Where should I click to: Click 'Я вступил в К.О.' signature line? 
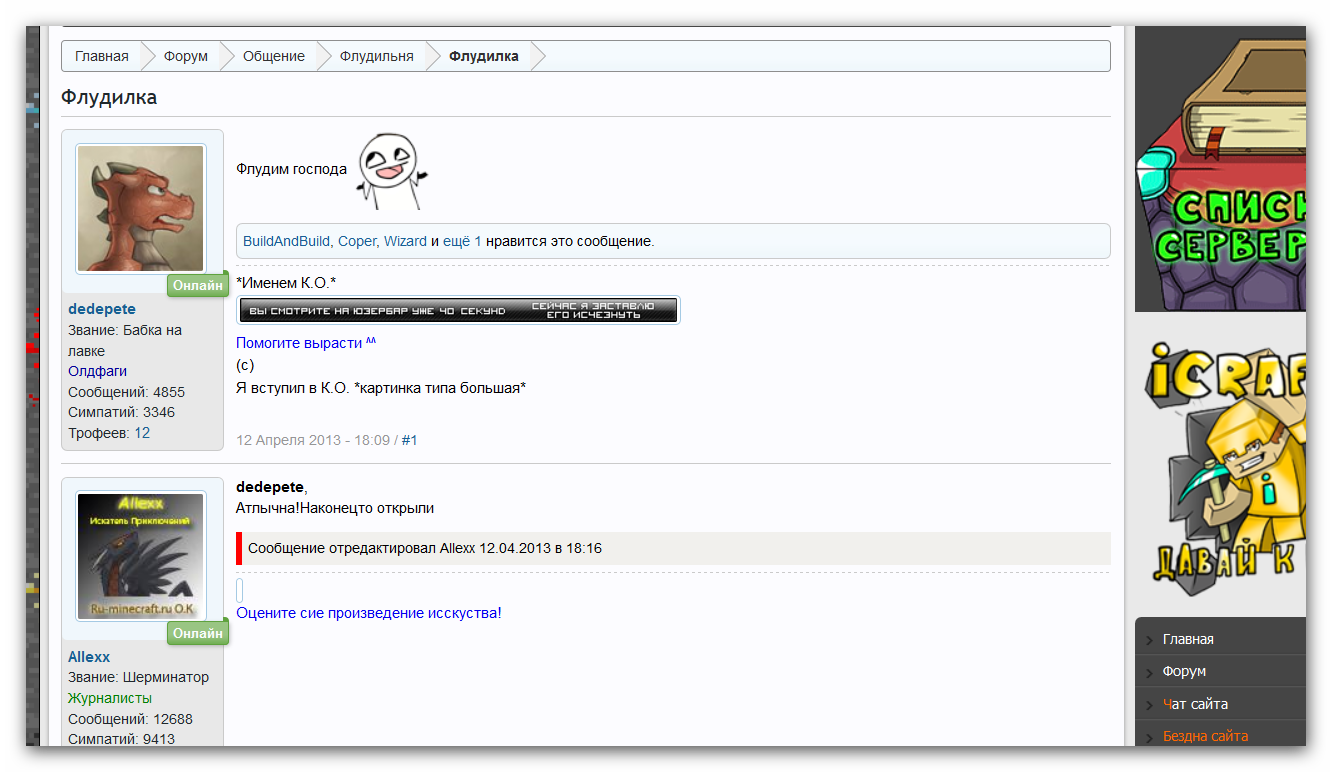(x=381, y=387)
